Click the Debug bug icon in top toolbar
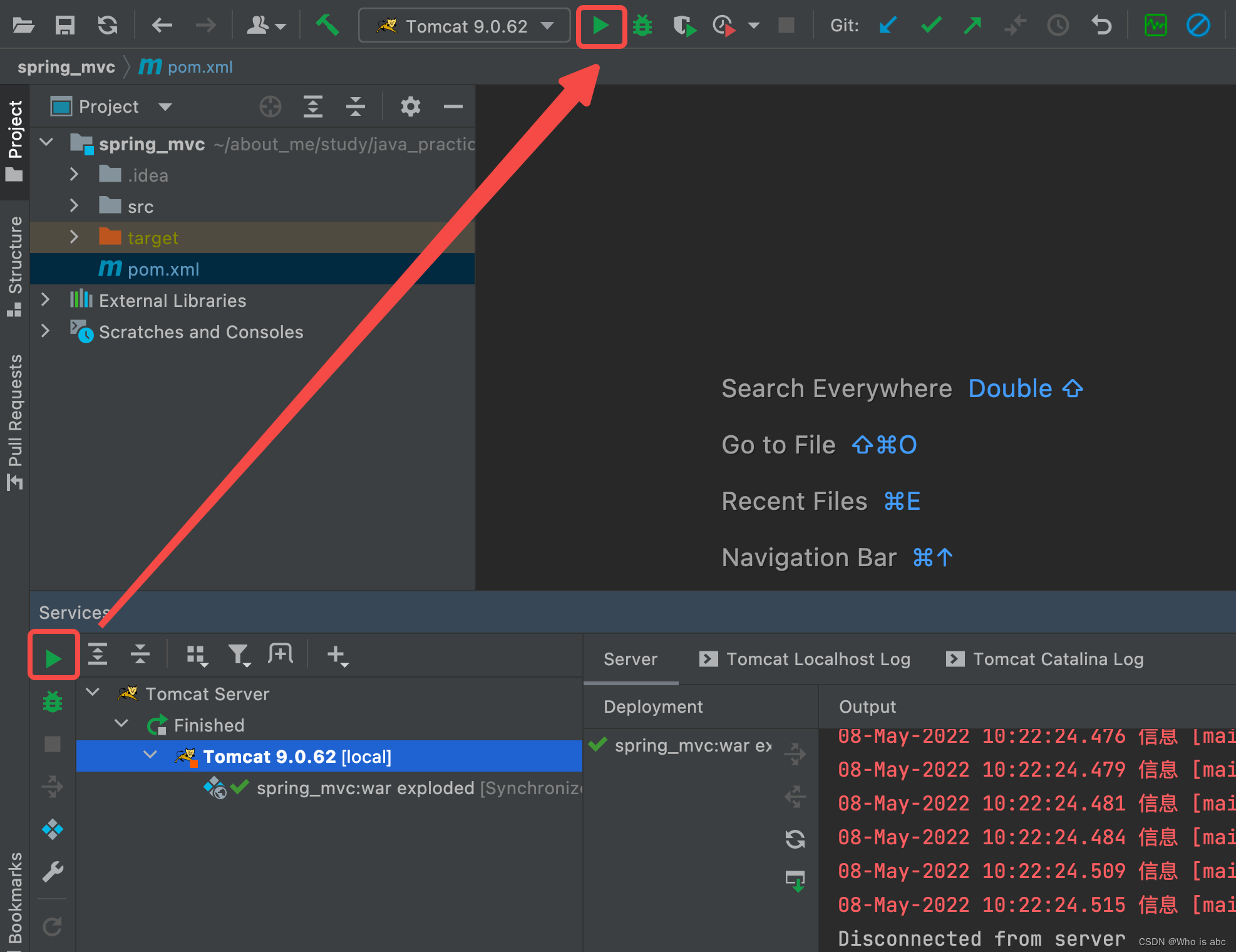The height and width of the screenshot is (952, 1236). coord(642,26)
